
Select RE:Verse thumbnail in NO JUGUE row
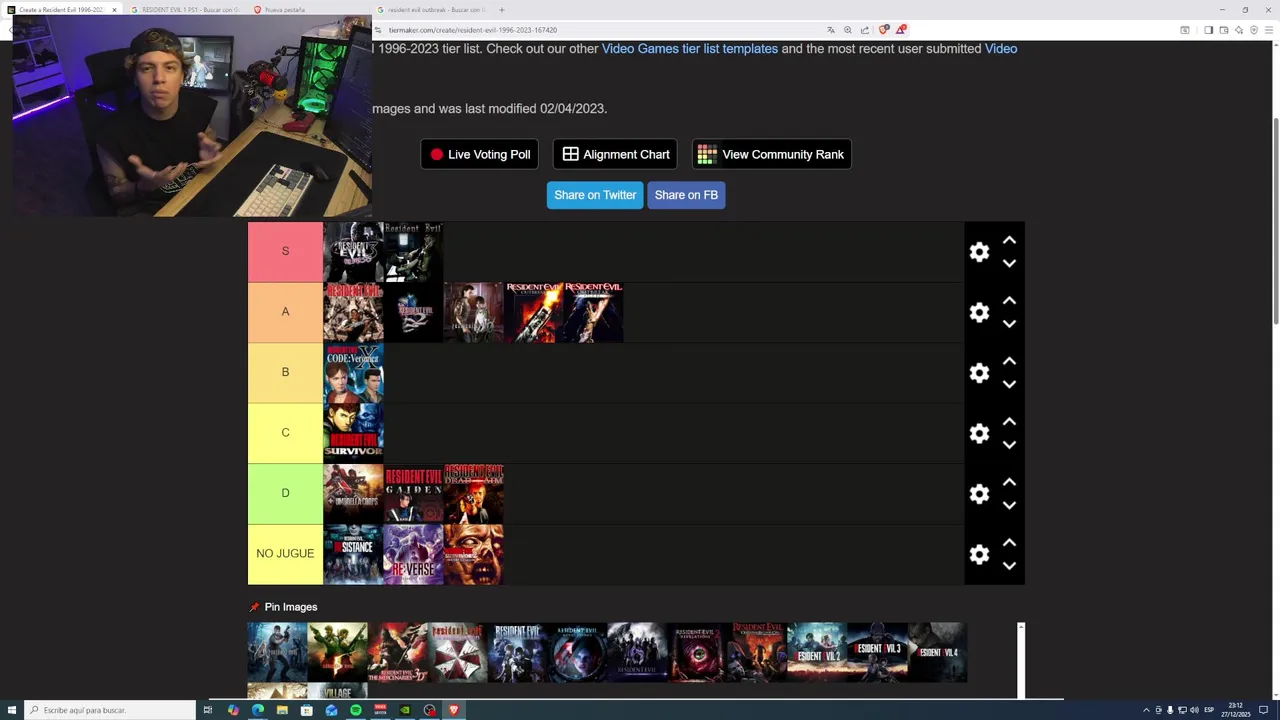coord(413,554)
